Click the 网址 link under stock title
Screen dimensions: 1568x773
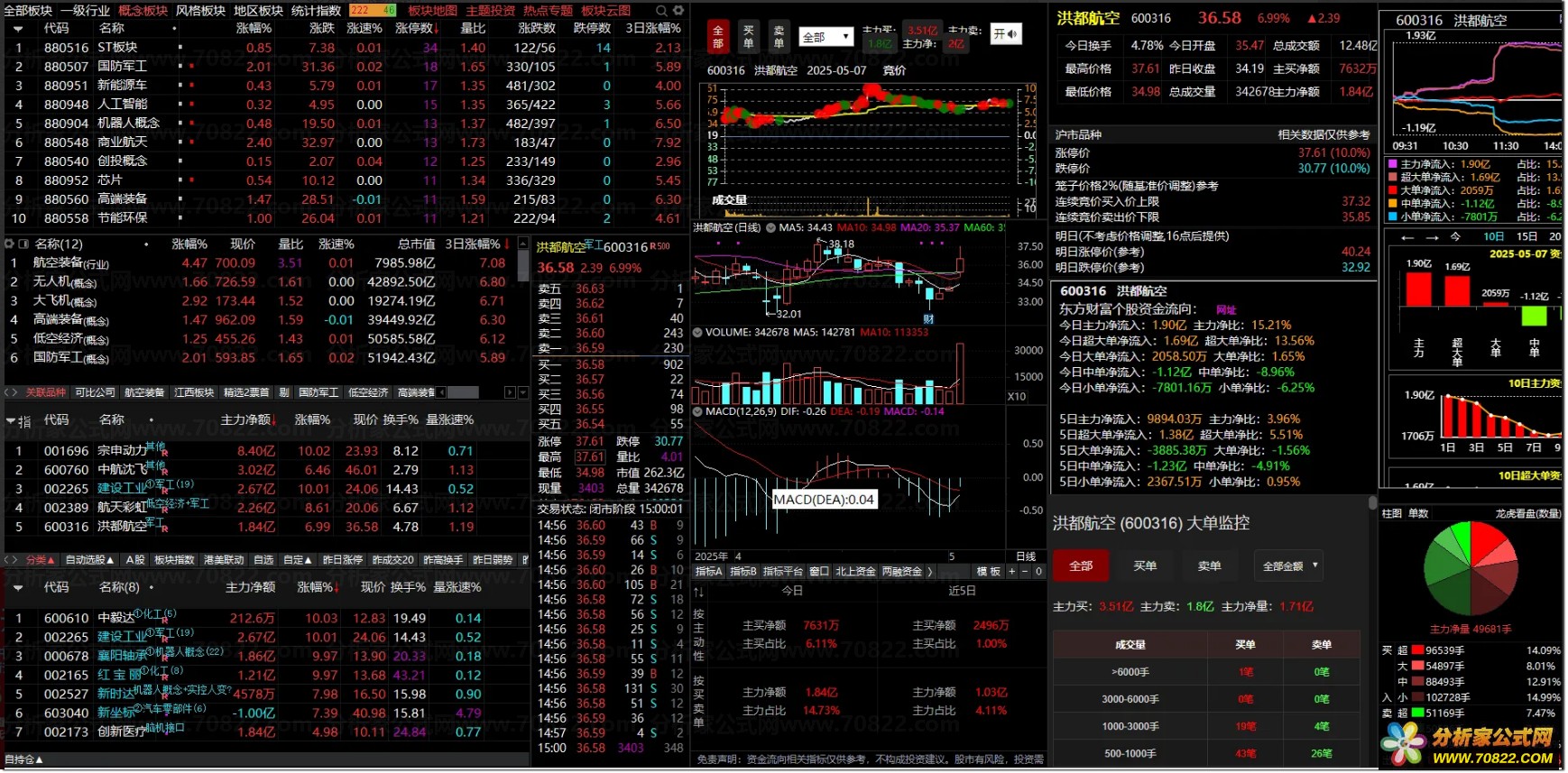point(1226,310)
